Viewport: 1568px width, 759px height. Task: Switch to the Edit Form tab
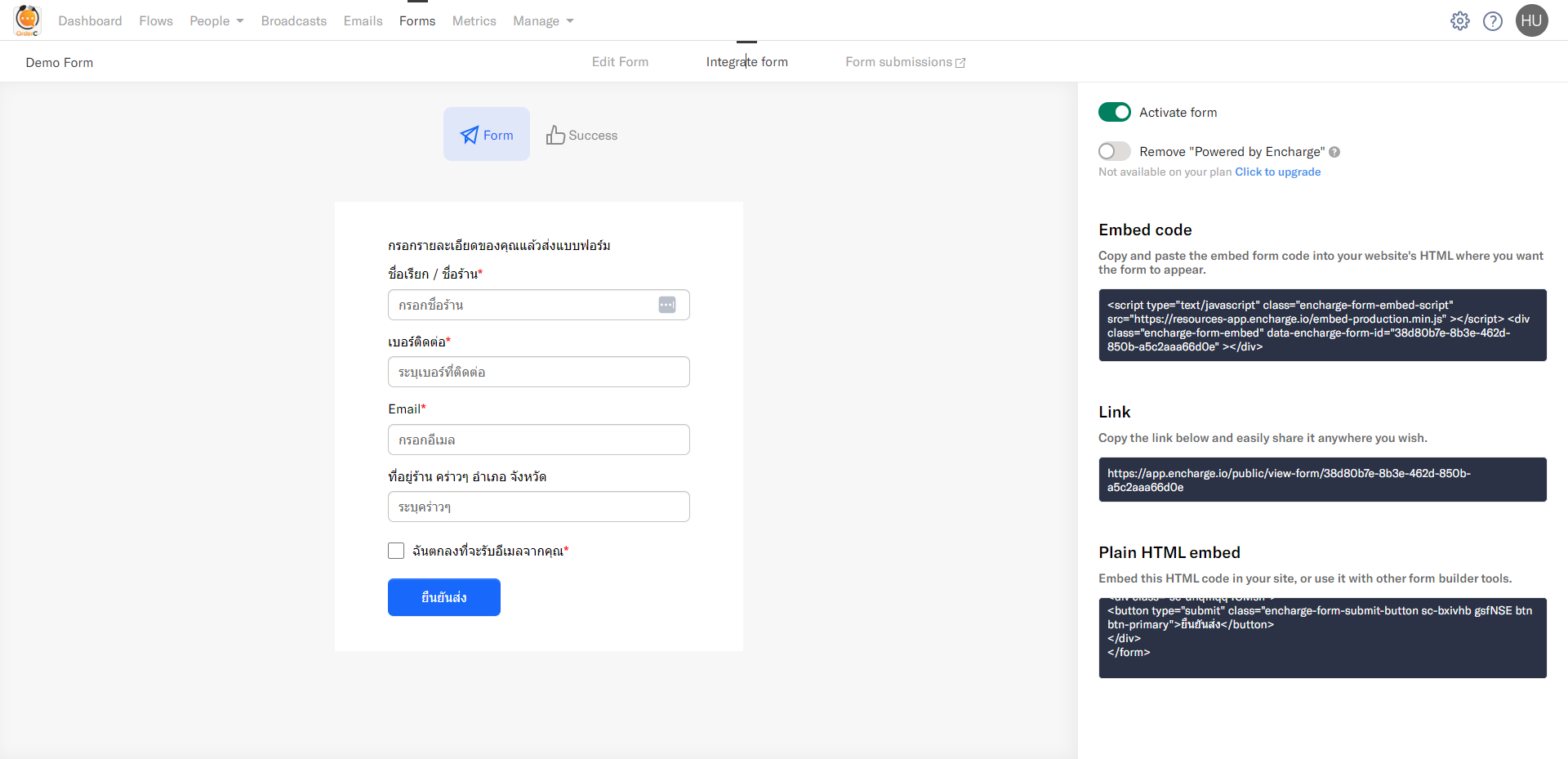[621, 62]
